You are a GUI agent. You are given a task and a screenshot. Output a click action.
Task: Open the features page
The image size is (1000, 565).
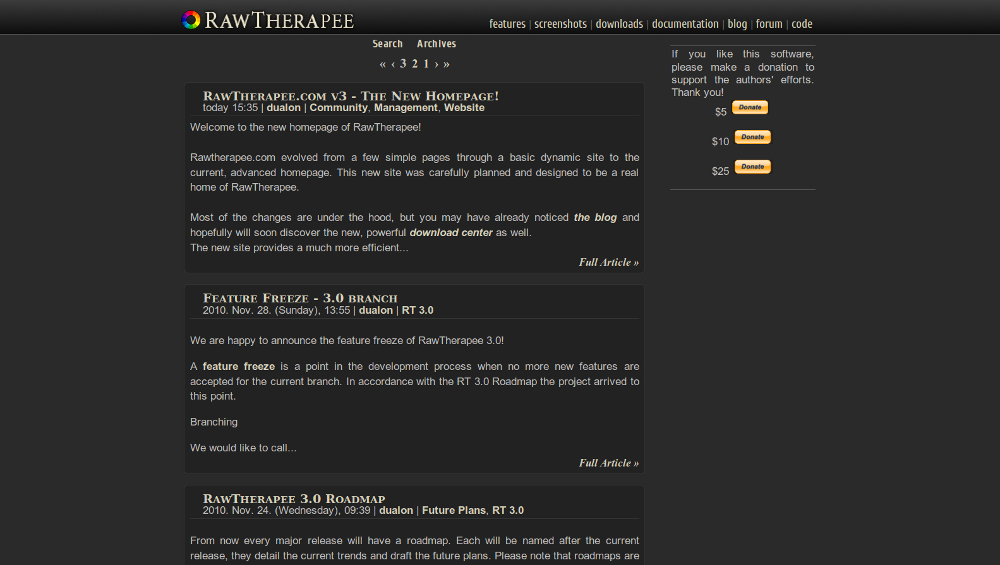pyautogui.click(x=507, y=24)
